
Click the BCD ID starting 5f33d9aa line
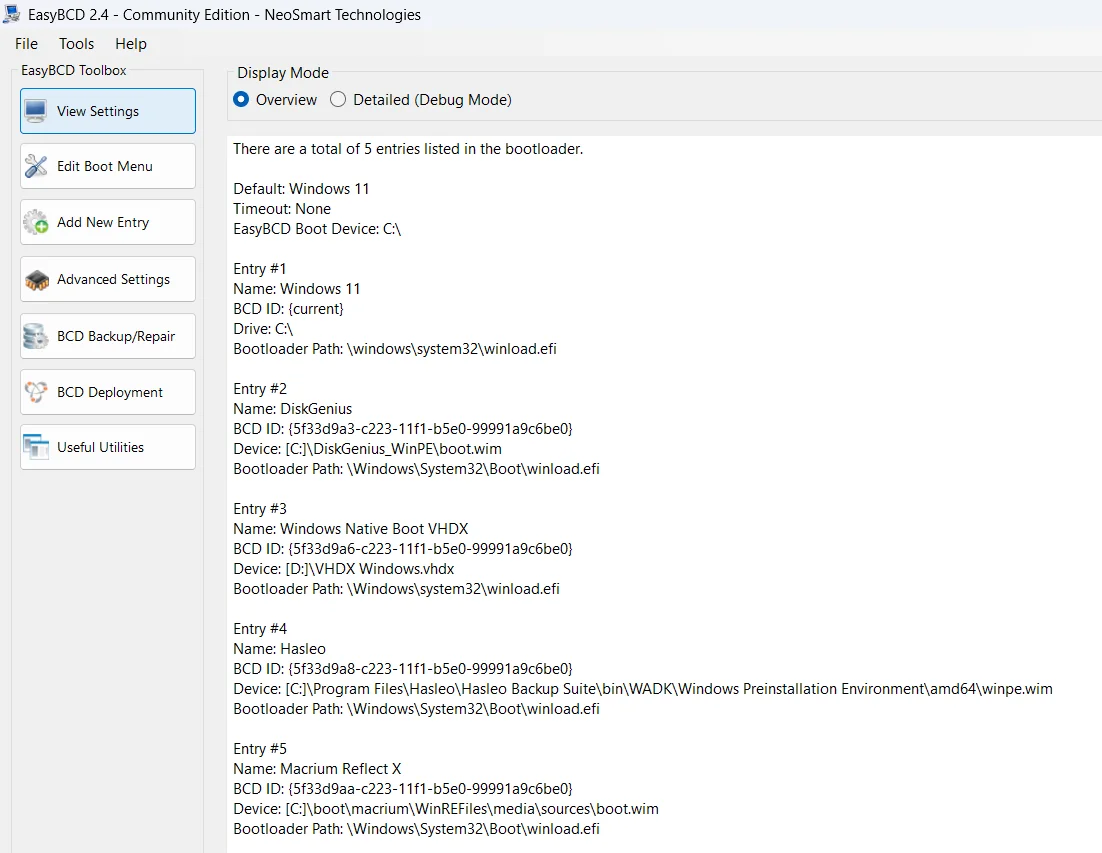(x=403, y=789)
